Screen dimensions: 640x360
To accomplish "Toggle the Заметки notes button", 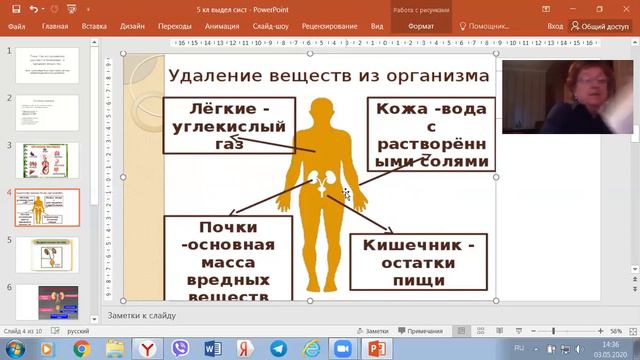I will pyautogui.click(x=373, y=331).
